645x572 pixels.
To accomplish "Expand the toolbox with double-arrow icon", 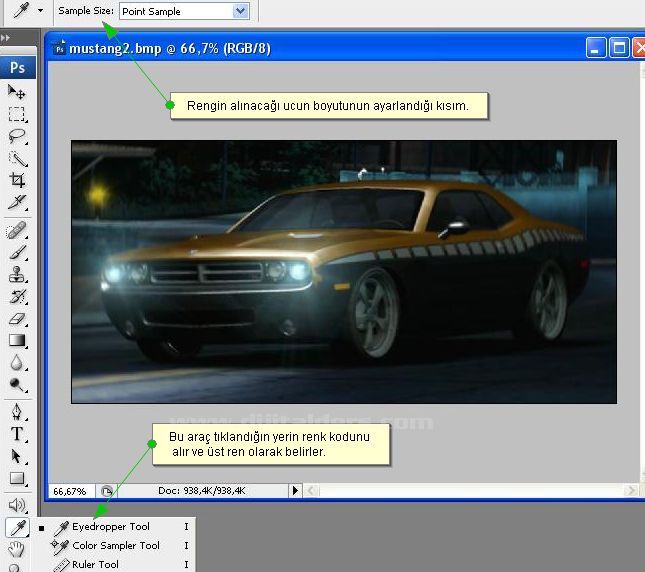I will [x=5, y=38].
